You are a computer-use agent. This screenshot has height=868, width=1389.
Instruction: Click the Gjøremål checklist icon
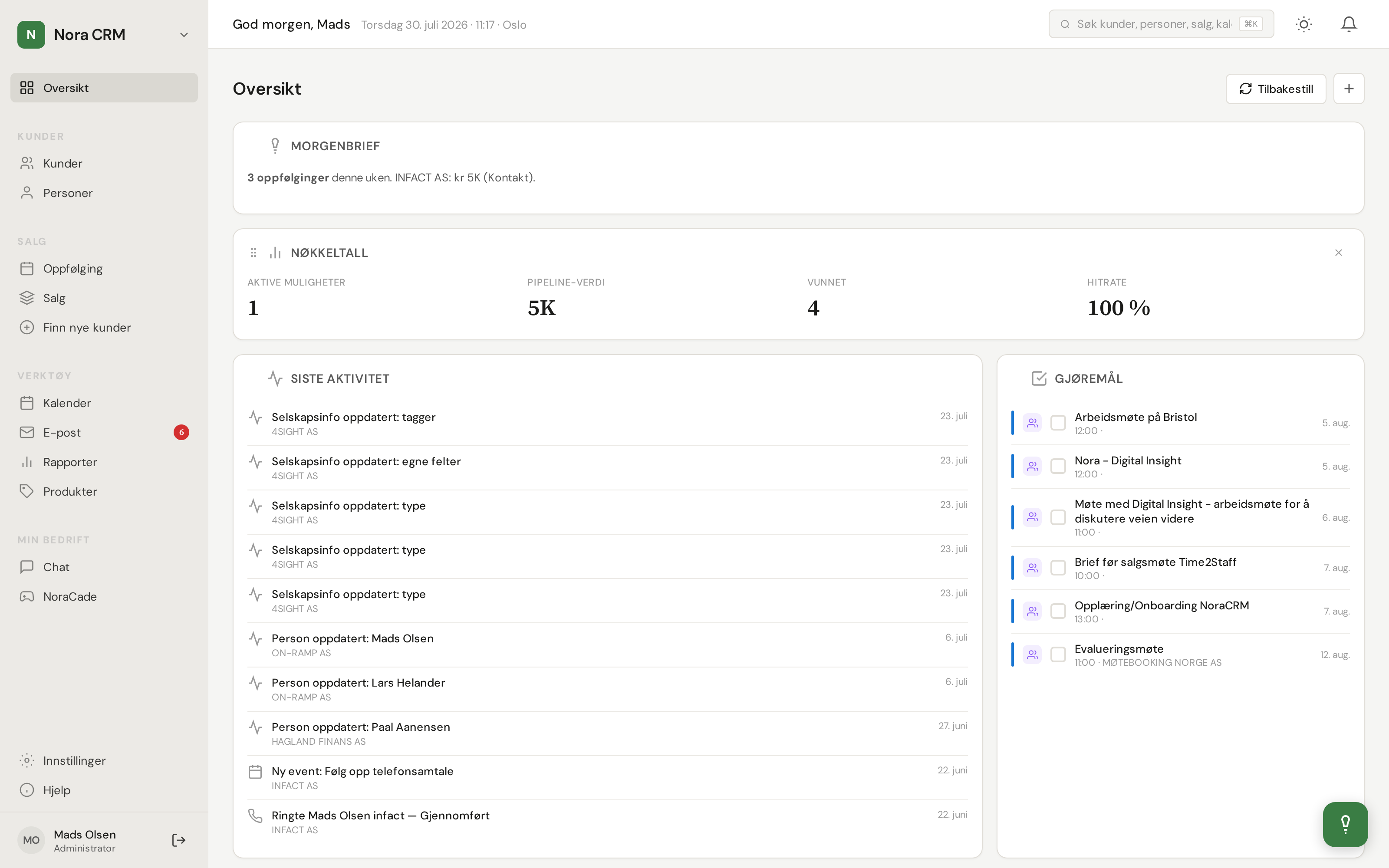1039,378
